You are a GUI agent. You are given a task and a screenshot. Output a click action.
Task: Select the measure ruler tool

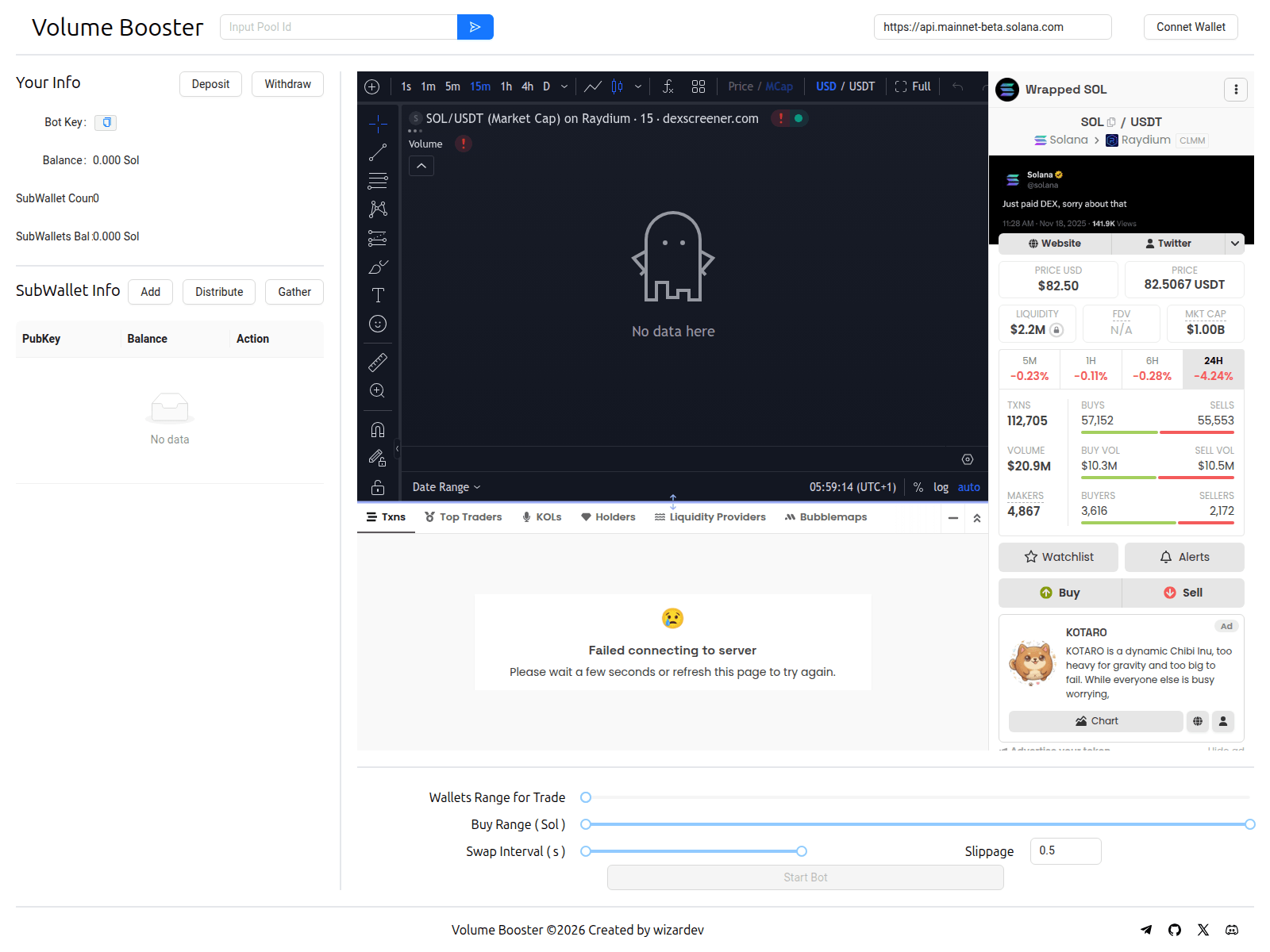pos(377,362)
